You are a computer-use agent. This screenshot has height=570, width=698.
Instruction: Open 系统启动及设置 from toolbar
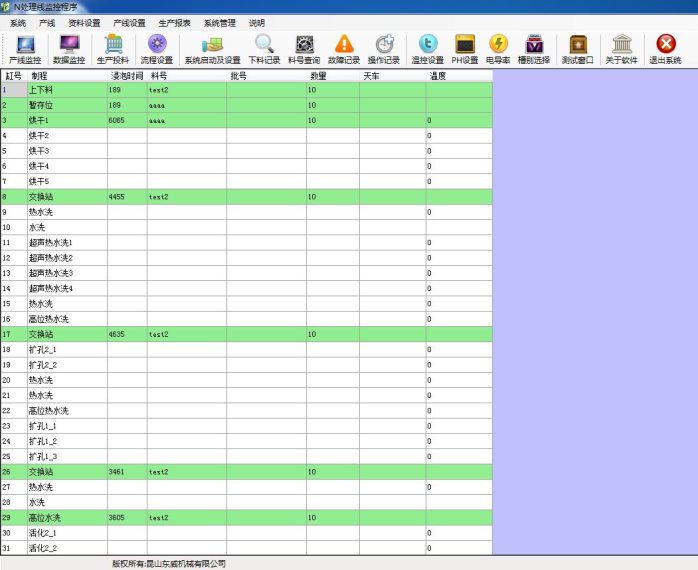(x=212, y=47)
